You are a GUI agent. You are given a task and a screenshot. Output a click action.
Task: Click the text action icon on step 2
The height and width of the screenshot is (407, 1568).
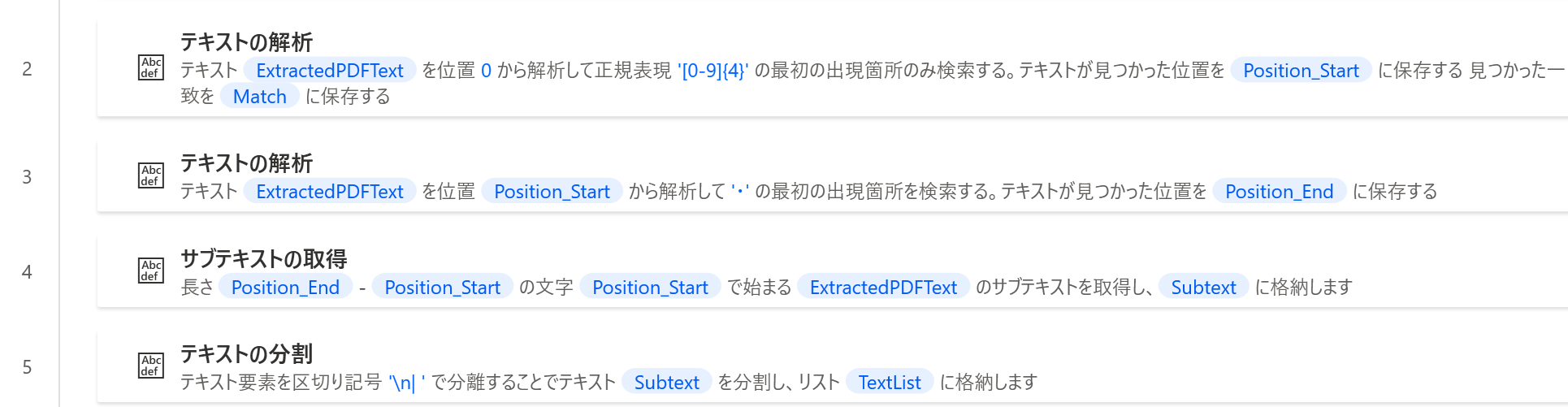(151, 68)
